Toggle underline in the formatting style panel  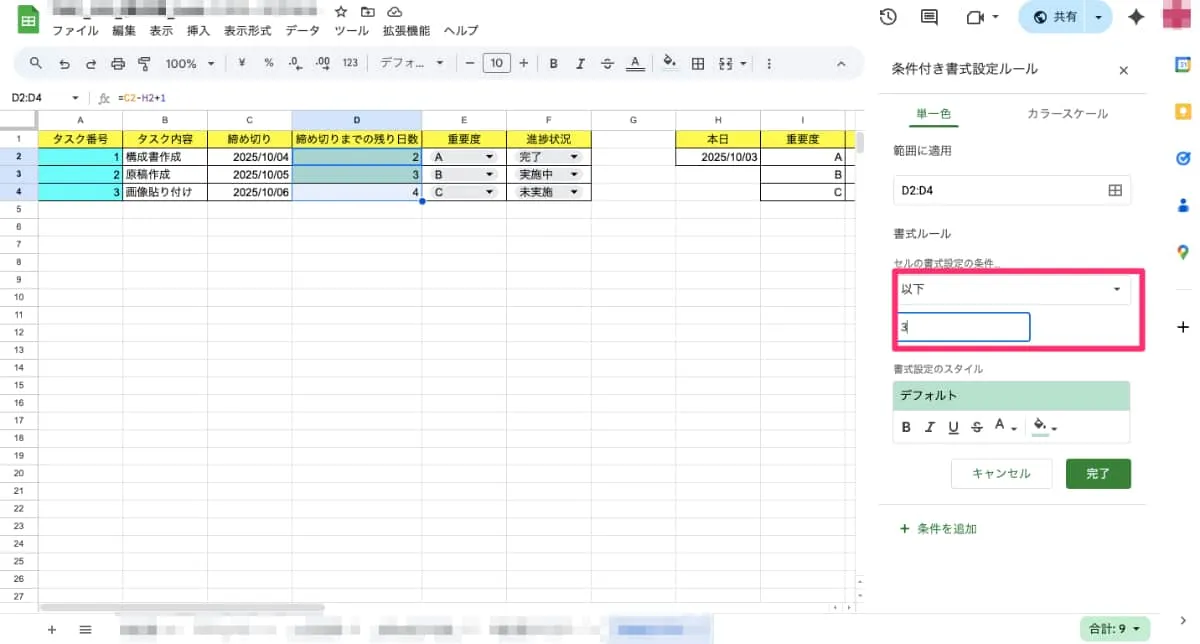coord(953,427)
